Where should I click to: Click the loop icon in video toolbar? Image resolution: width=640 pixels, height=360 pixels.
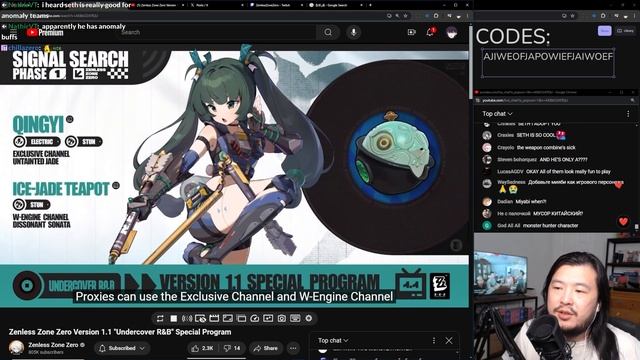pyautogui.click(x=160, y=318)
